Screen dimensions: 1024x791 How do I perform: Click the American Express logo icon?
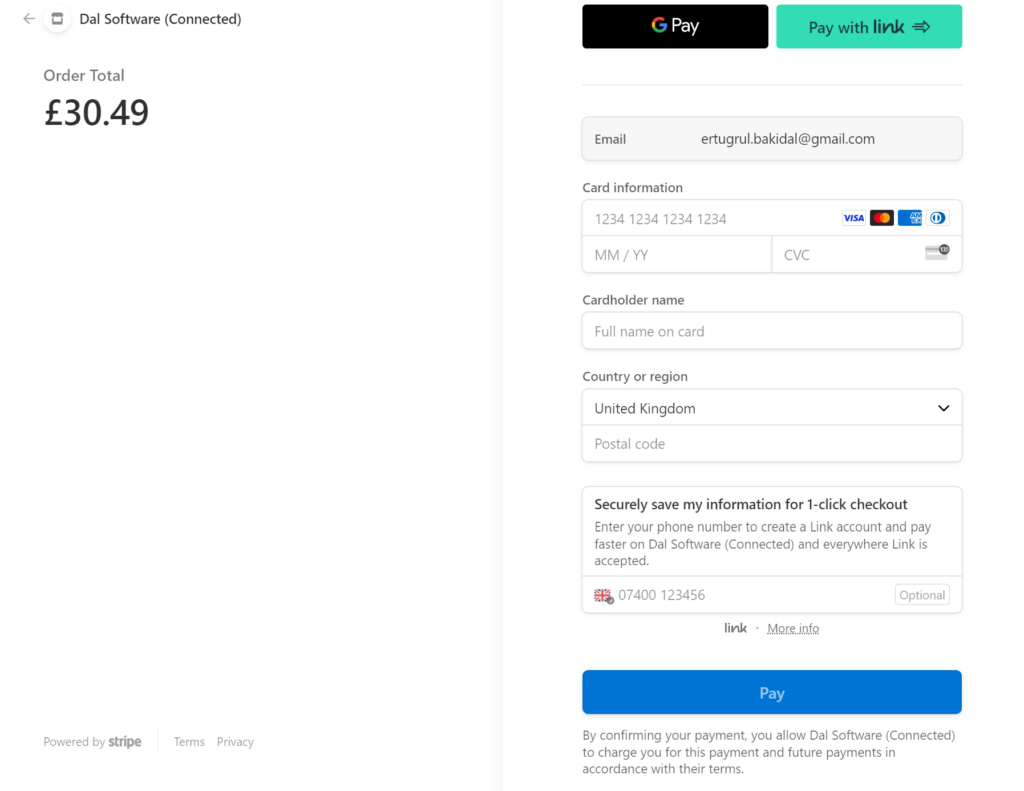pyautogui.click(x=909, y=218)
